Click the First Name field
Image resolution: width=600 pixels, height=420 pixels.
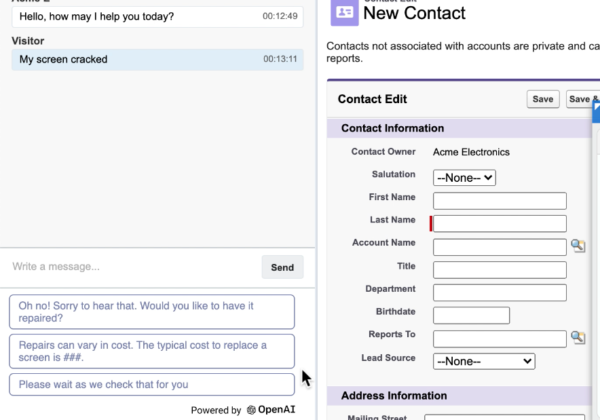[500, 201]
